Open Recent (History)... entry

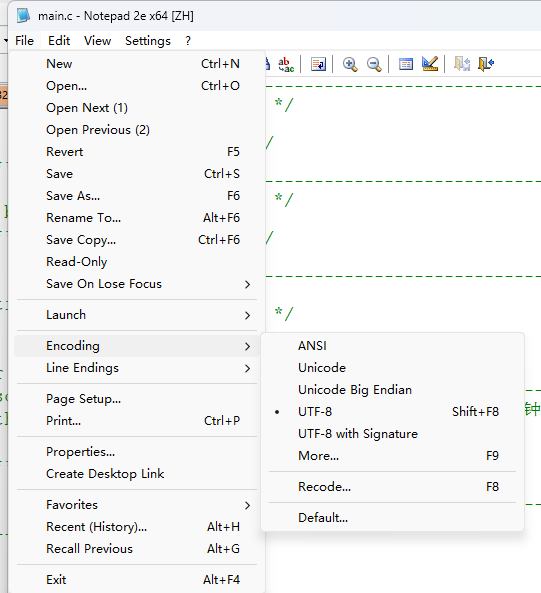click(136, 526)
